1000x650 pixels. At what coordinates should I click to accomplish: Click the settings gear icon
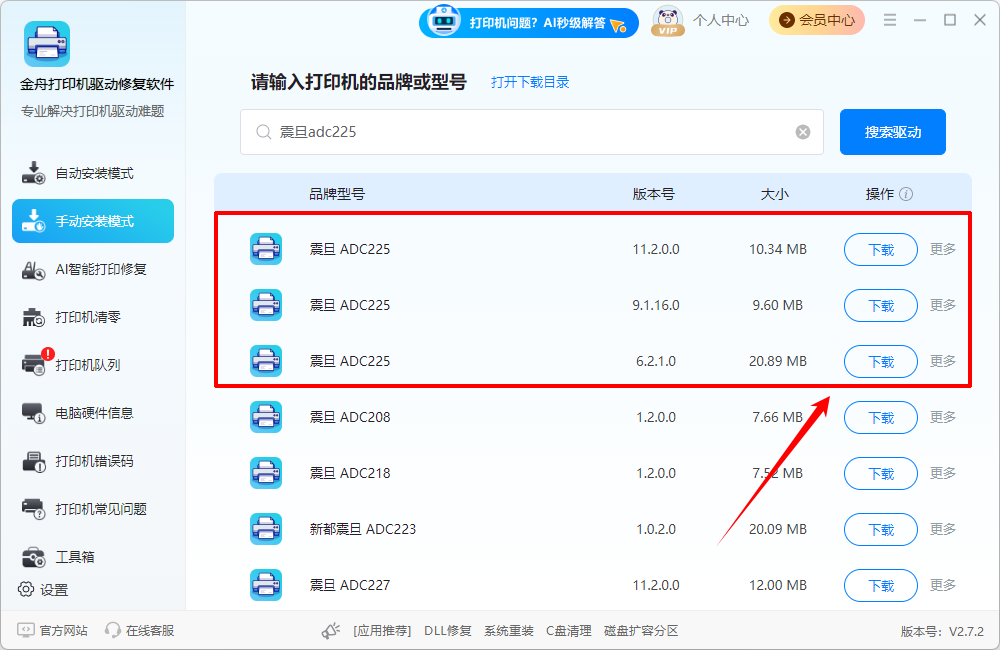[26, 589]
